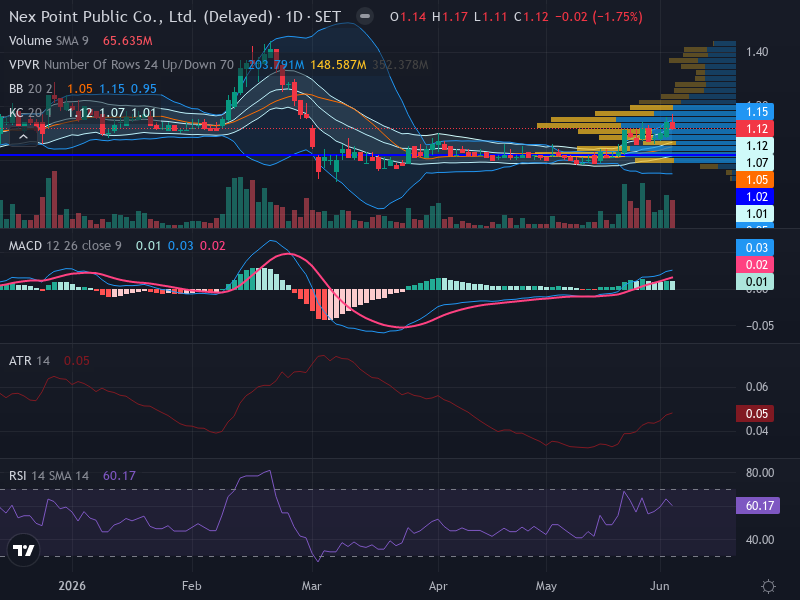Click the pink 0.02 signal label
Viewport: 800px width, 600px height.
[x=755, y=264]
